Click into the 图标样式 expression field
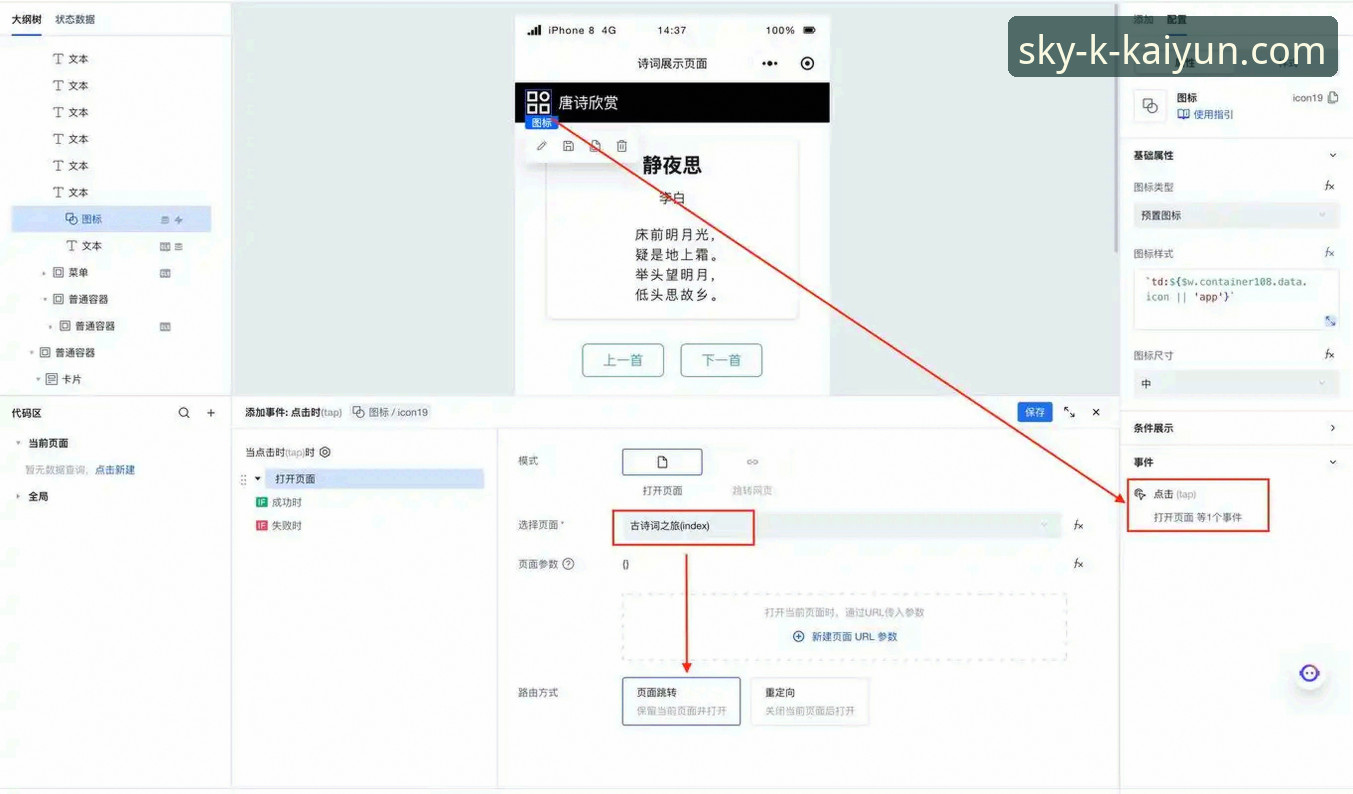 coord(1236,298)
